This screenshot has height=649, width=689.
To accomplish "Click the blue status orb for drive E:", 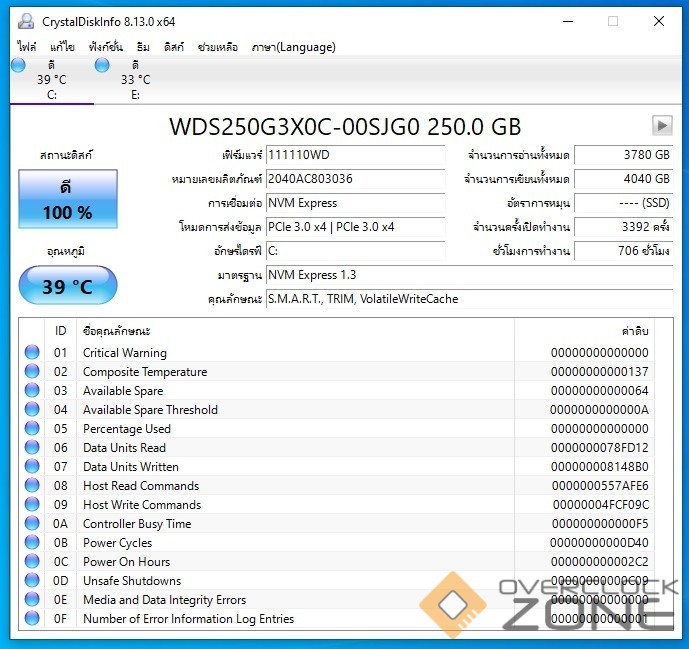I will click(x=102, y=65).
